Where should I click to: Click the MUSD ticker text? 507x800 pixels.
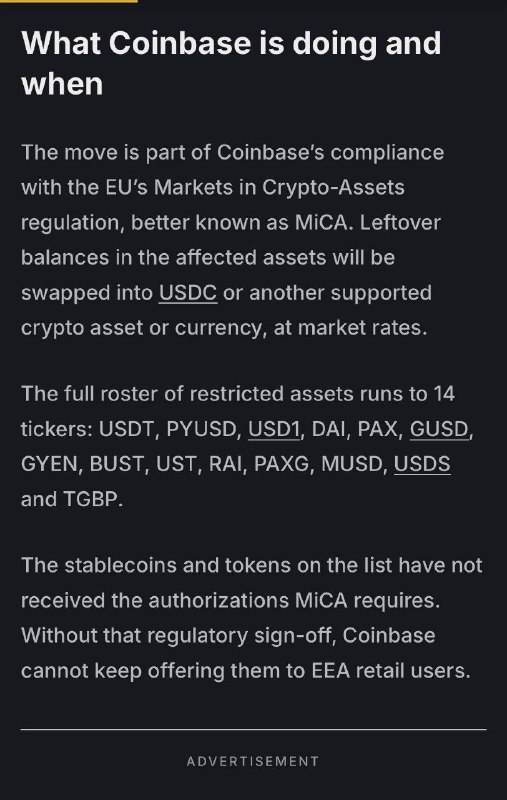(351, 464)
